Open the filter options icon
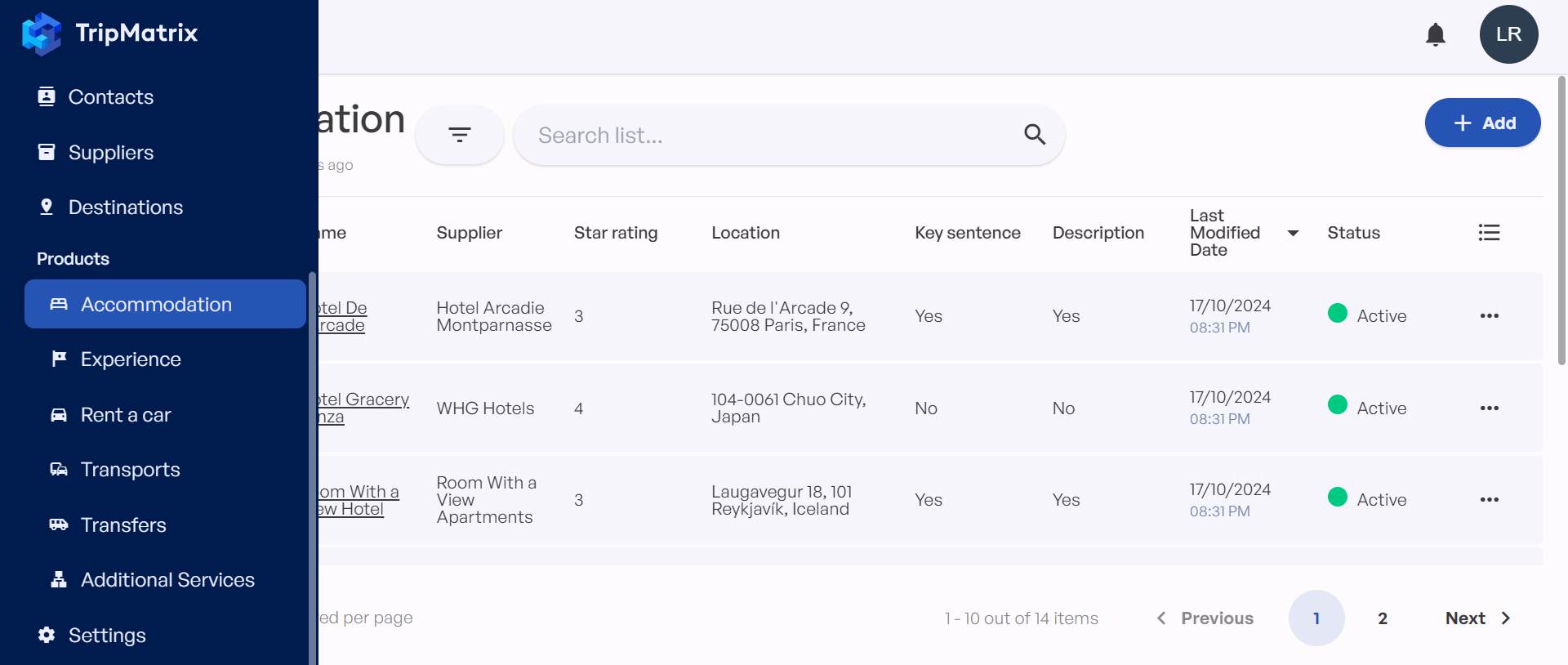This screenshot has width=1568, height=665. [460, 135]
